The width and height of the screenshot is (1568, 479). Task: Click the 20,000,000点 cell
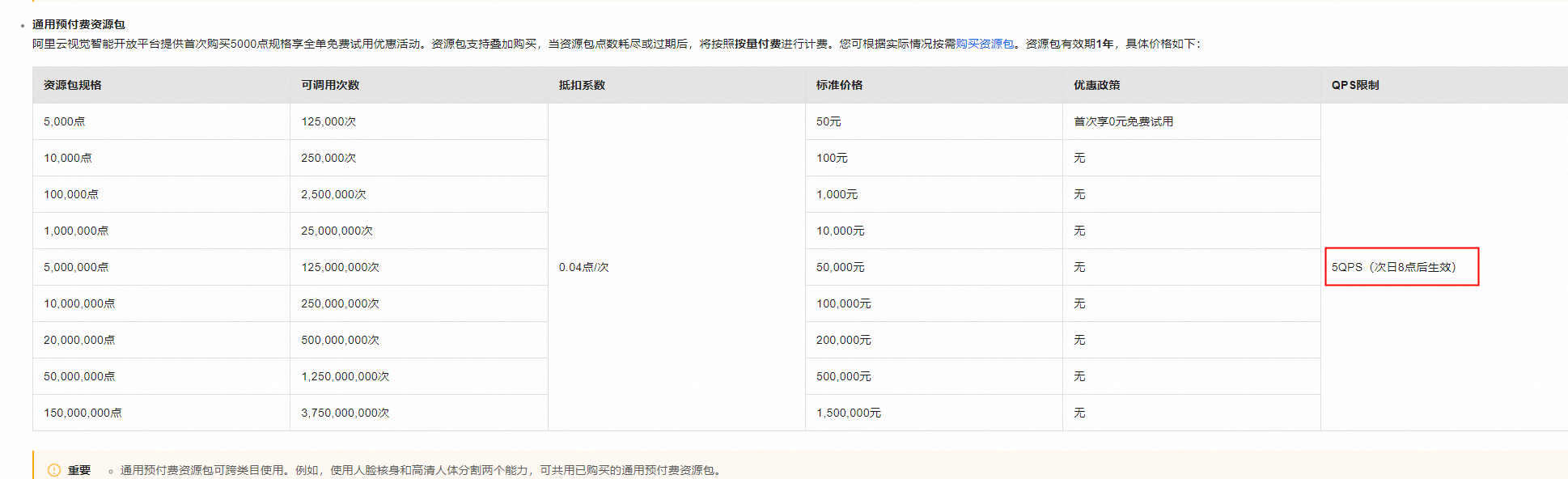tap(161, 340)
